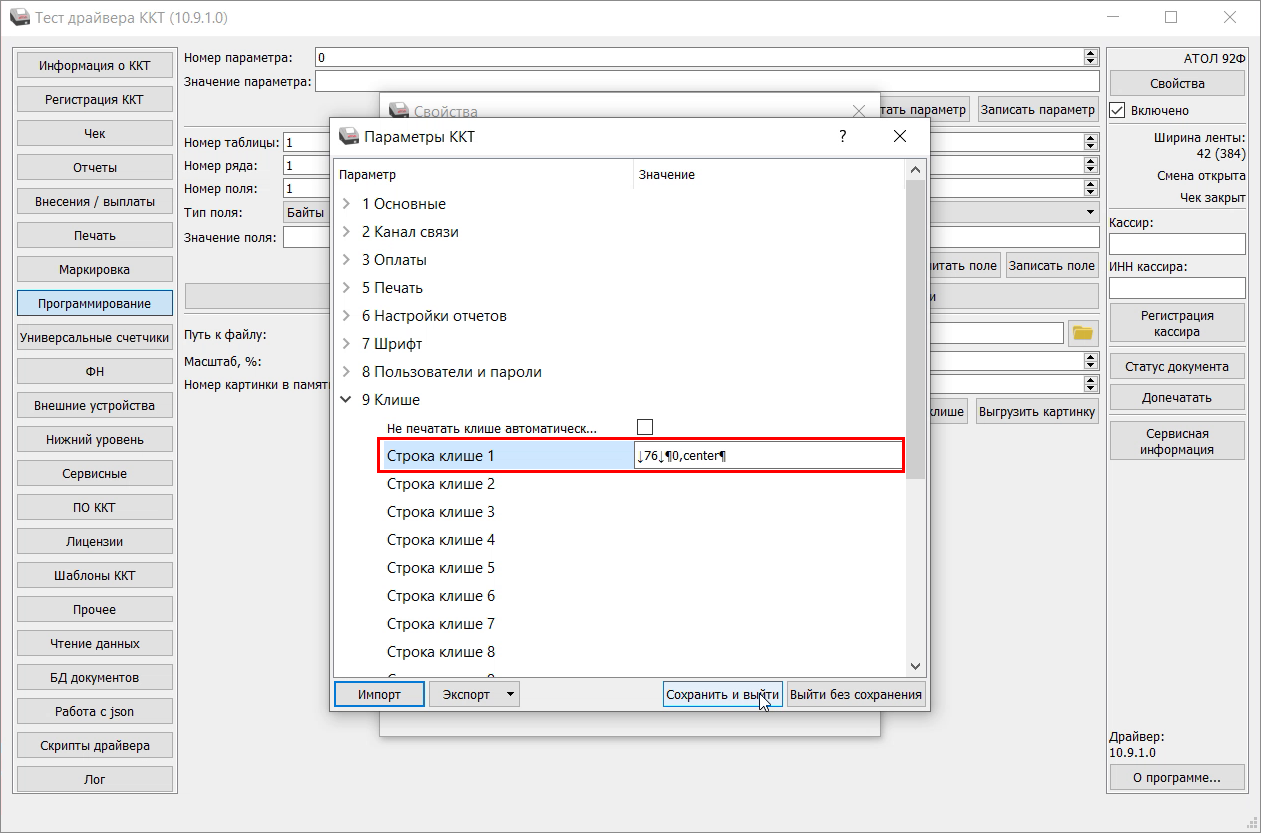
Task: Click the Кассир input field
Action: (x=1177, y=244)
